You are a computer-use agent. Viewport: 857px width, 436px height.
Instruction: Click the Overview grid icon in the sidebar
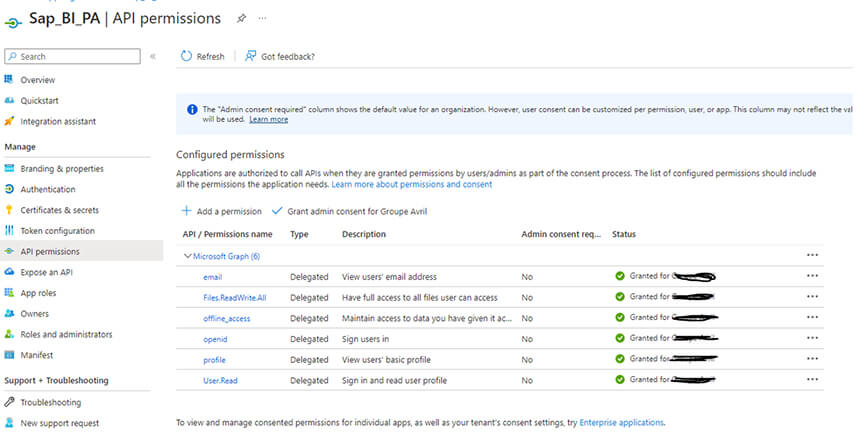(x=9, y=80)
